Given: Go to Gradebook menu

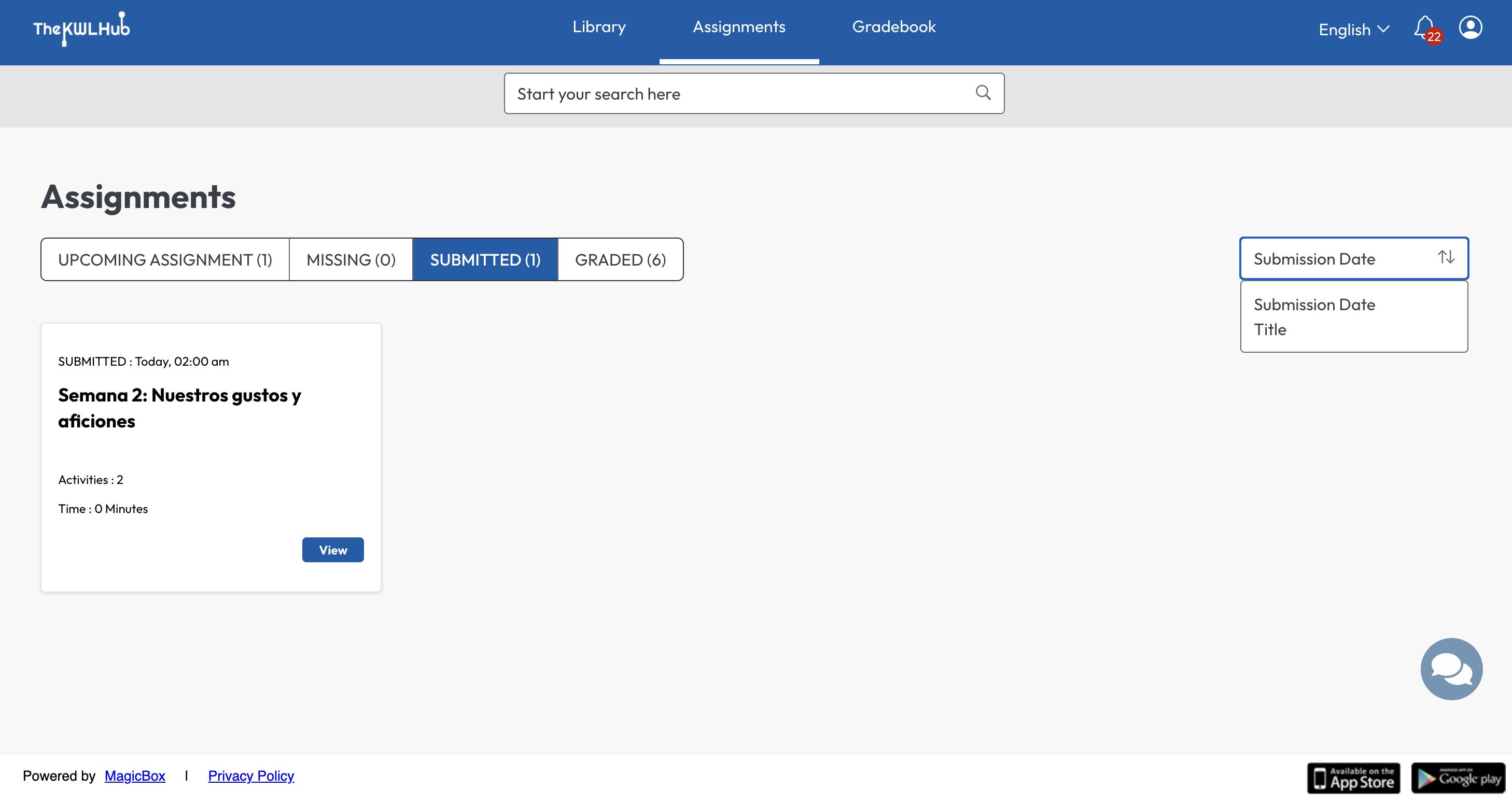Looking at the screenshot, I should coord(893,27).
